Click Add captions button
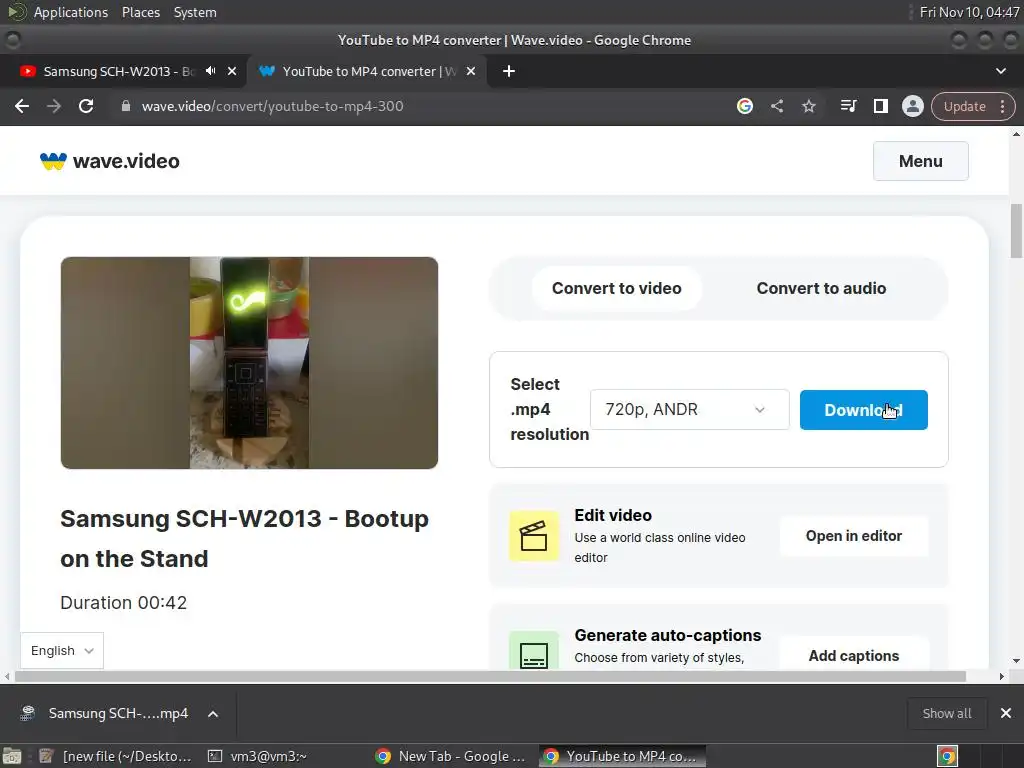1024x768 pixels. tap(854, 656)
